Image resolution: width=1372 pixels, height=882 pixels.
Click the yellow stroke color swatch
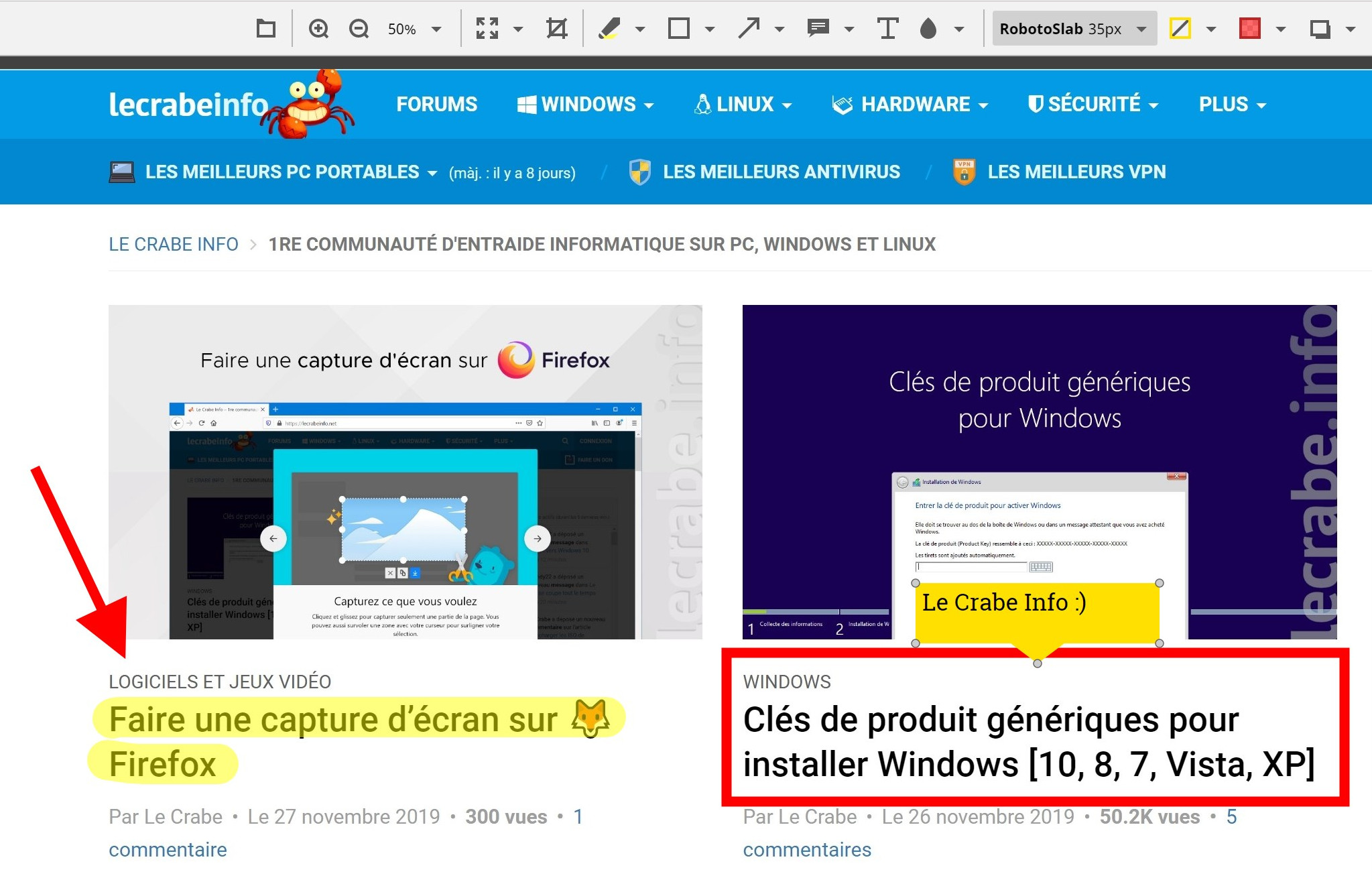click(x=1180, y=29)
